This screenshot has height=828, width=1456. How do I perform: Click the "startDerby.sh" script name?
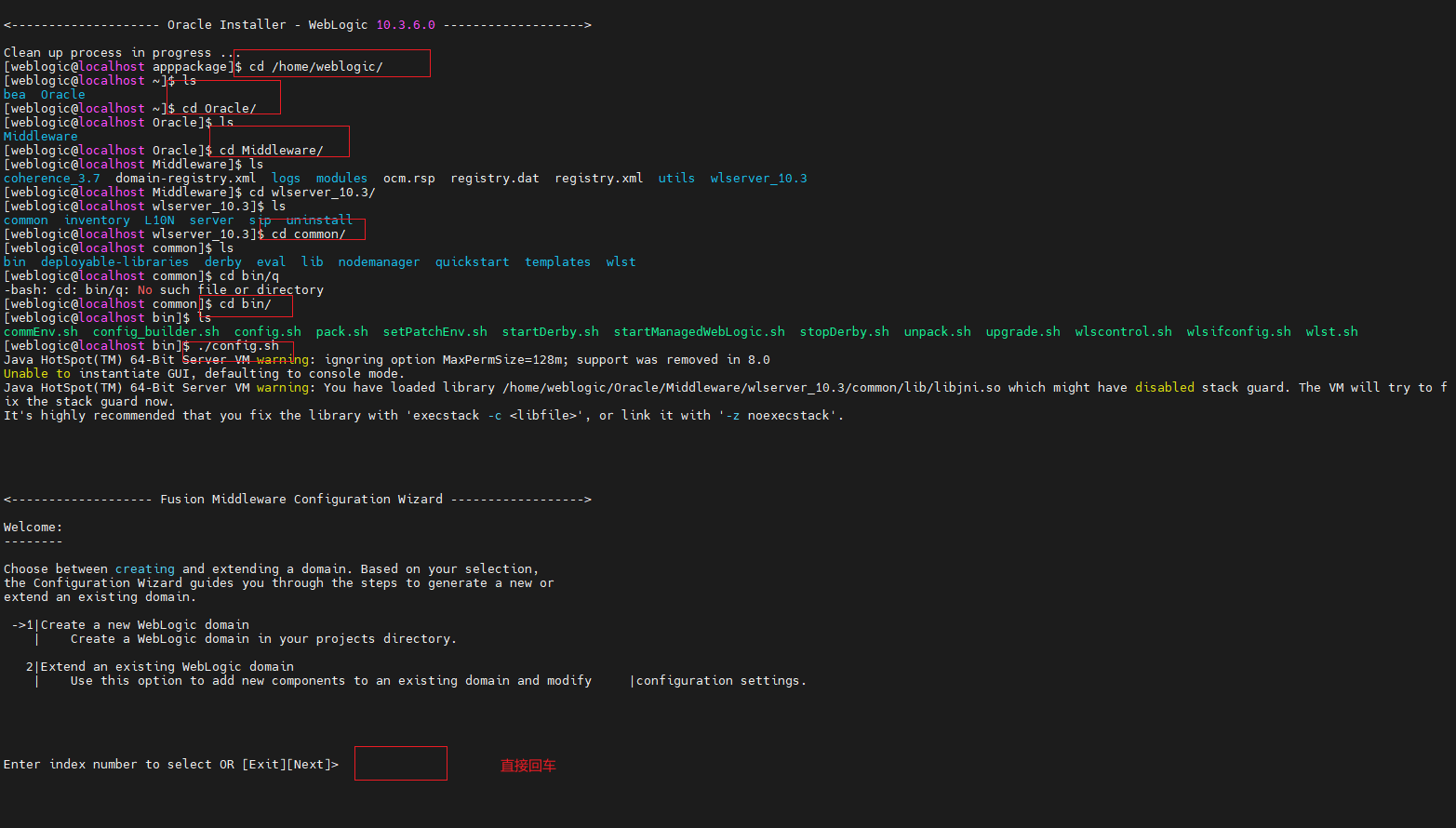[x=551, y=332]
